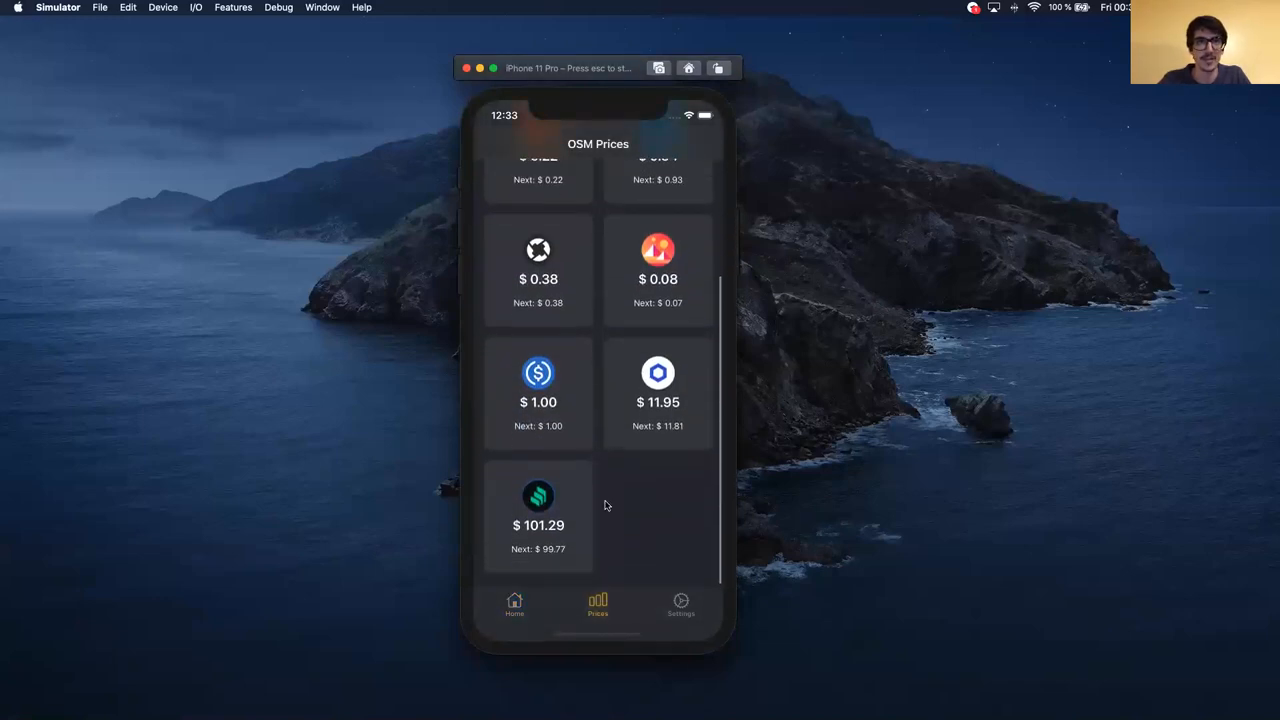Select the $ 0.08 price text

point(658,279)
